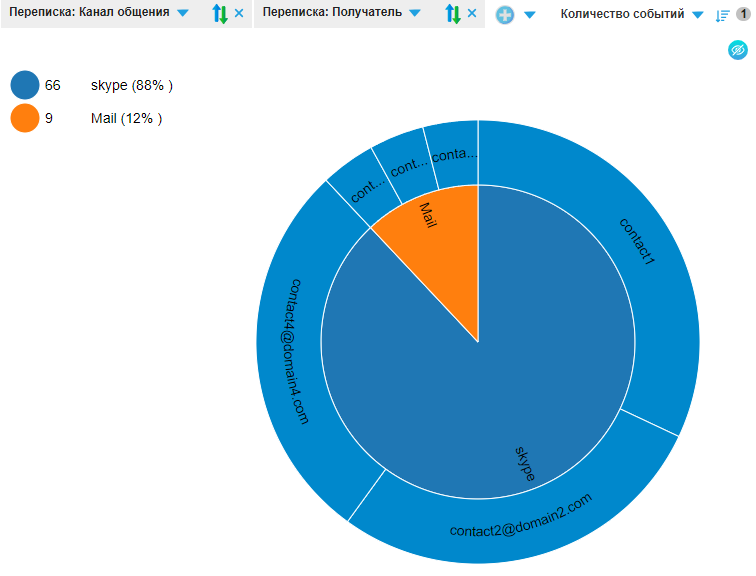The image size is (756, 576).
Task: Select the contact4@domain4.com ring segment
Action: pos(295,350)
